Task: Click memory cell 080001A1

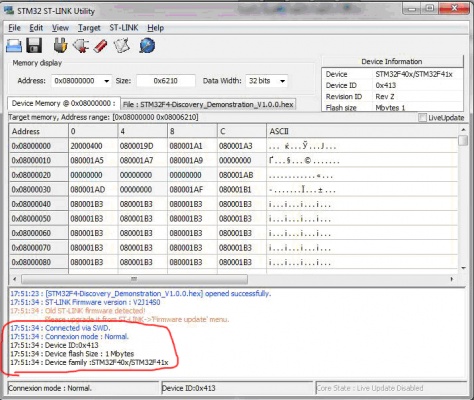Action: (192, 146)
